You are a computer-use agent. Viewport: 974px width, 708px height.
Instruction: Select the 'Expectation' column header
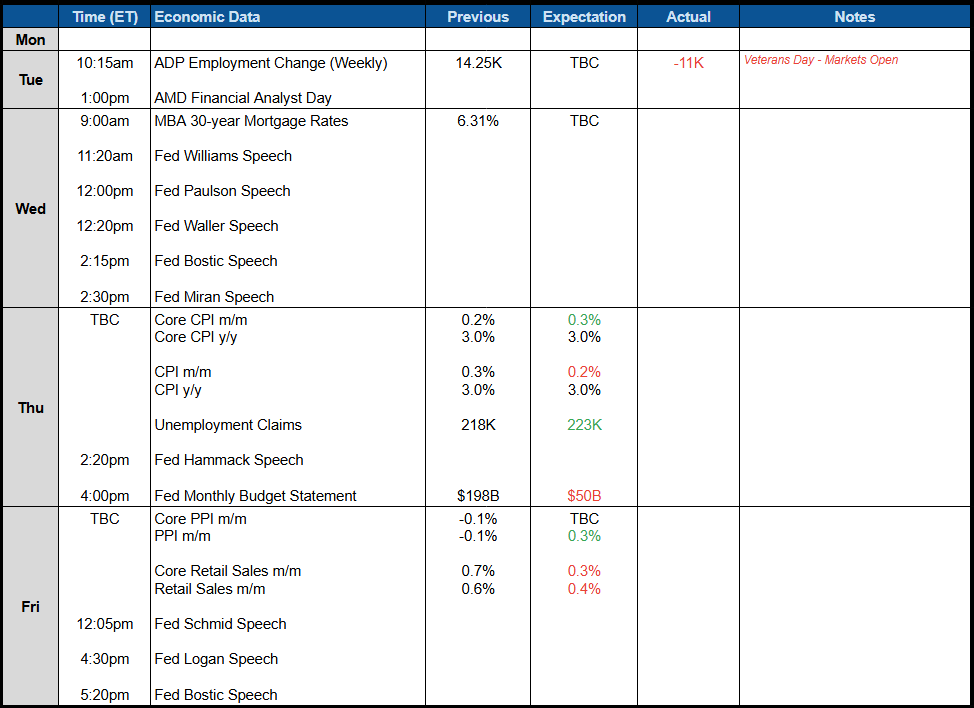pyautogui.click(x=585, y=17)
